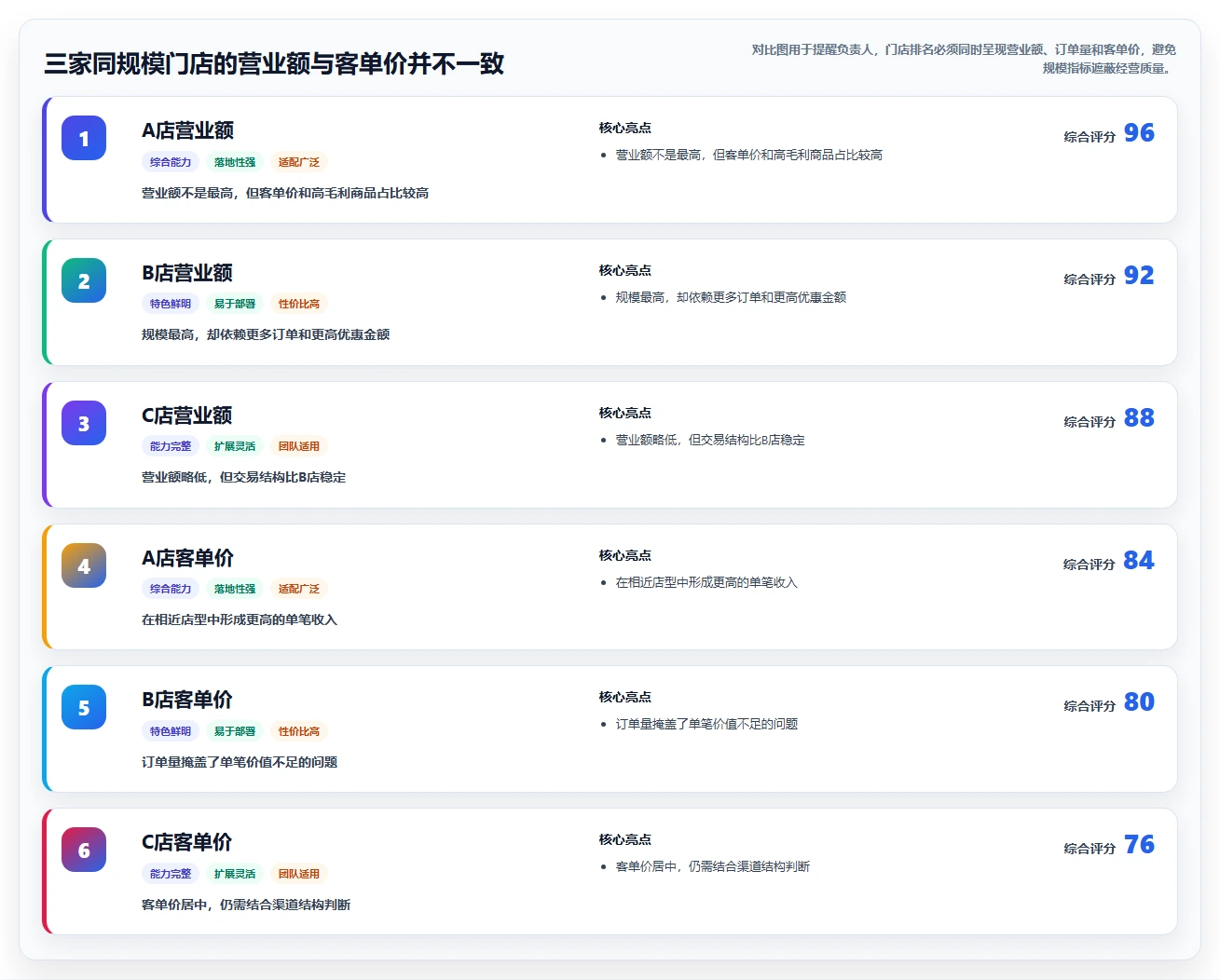The image size is (1220, 980).
Task: Click 核心亮点 heading in B店营业额 card
Action: click(625, 270)
